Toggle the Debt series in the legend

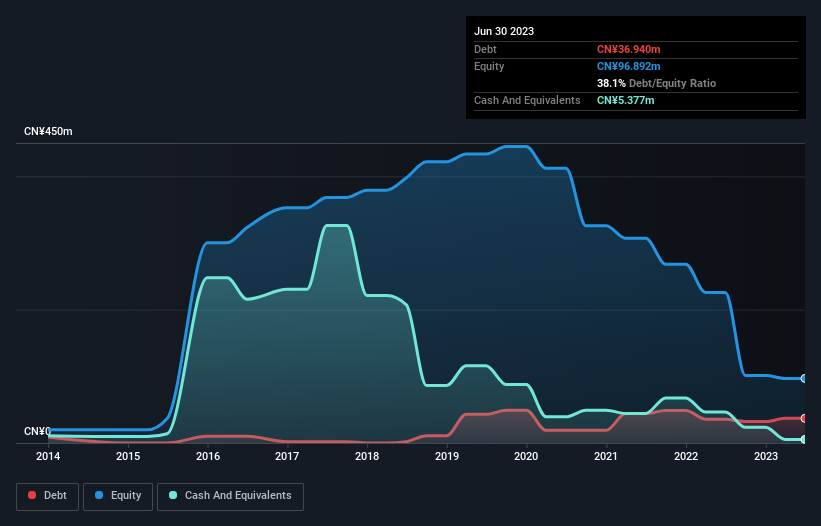pos(47,496)
